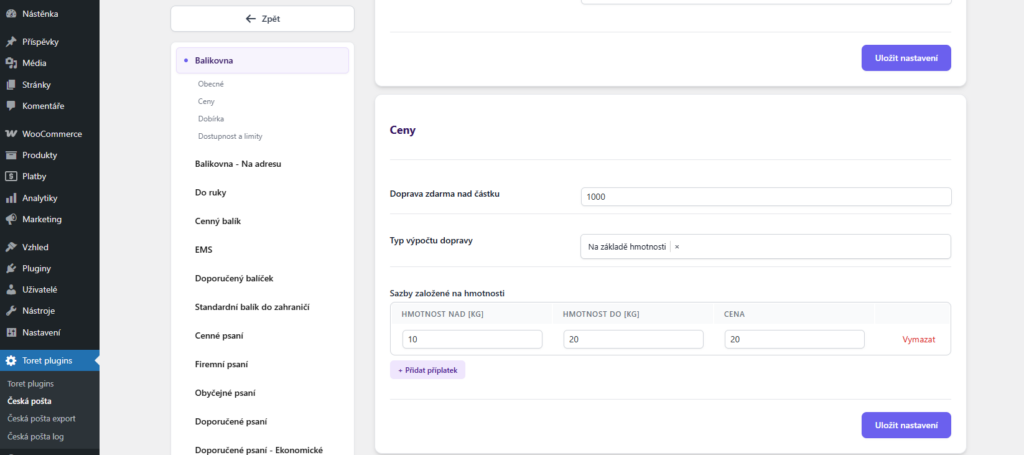Screen dimensions: 1024x455
Task: Go to Dobírka subsection
Action: coord(209,118)
